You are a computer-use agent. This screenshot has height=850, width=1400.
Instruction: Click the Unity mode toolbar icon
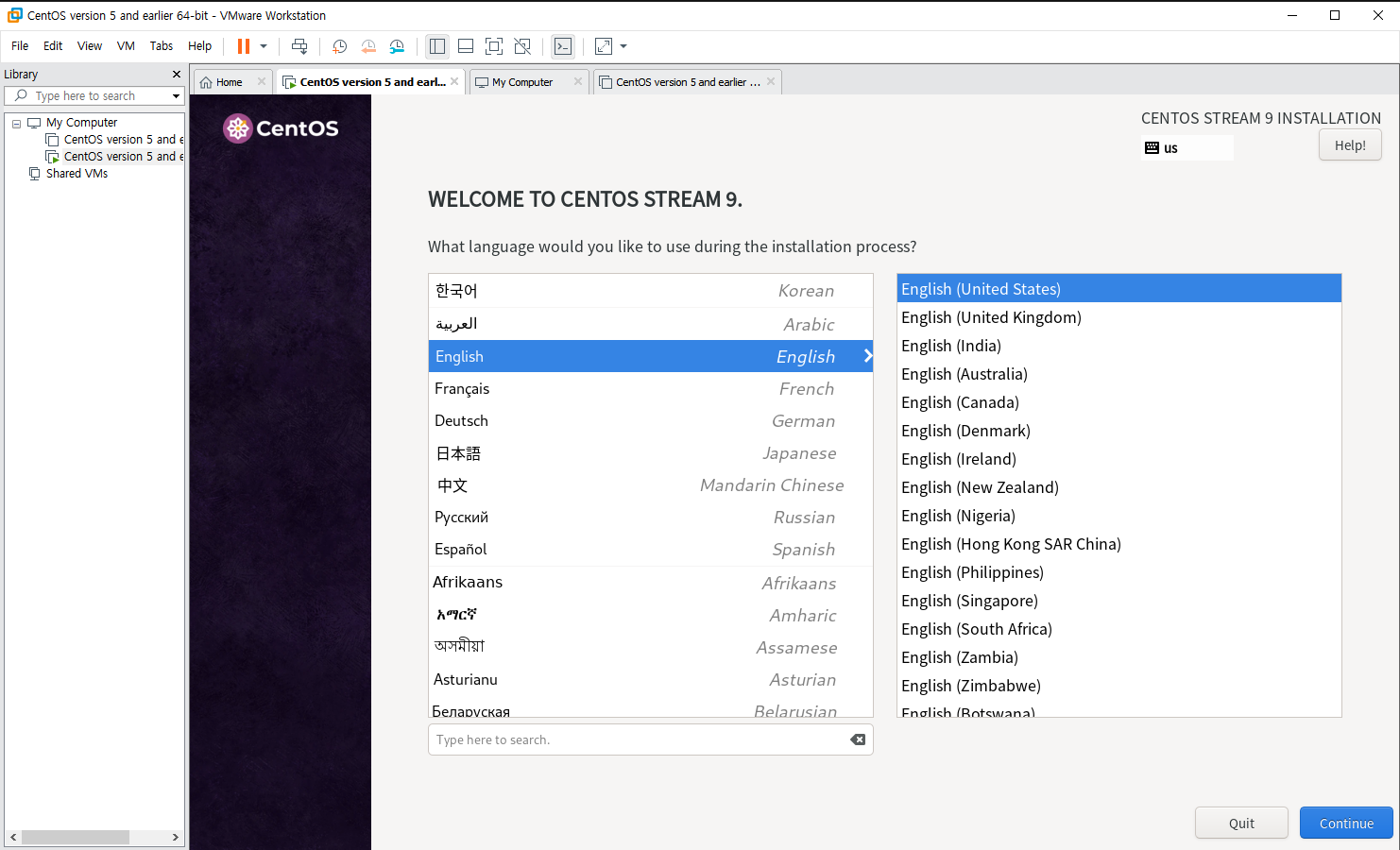click(x=522, y=46)
